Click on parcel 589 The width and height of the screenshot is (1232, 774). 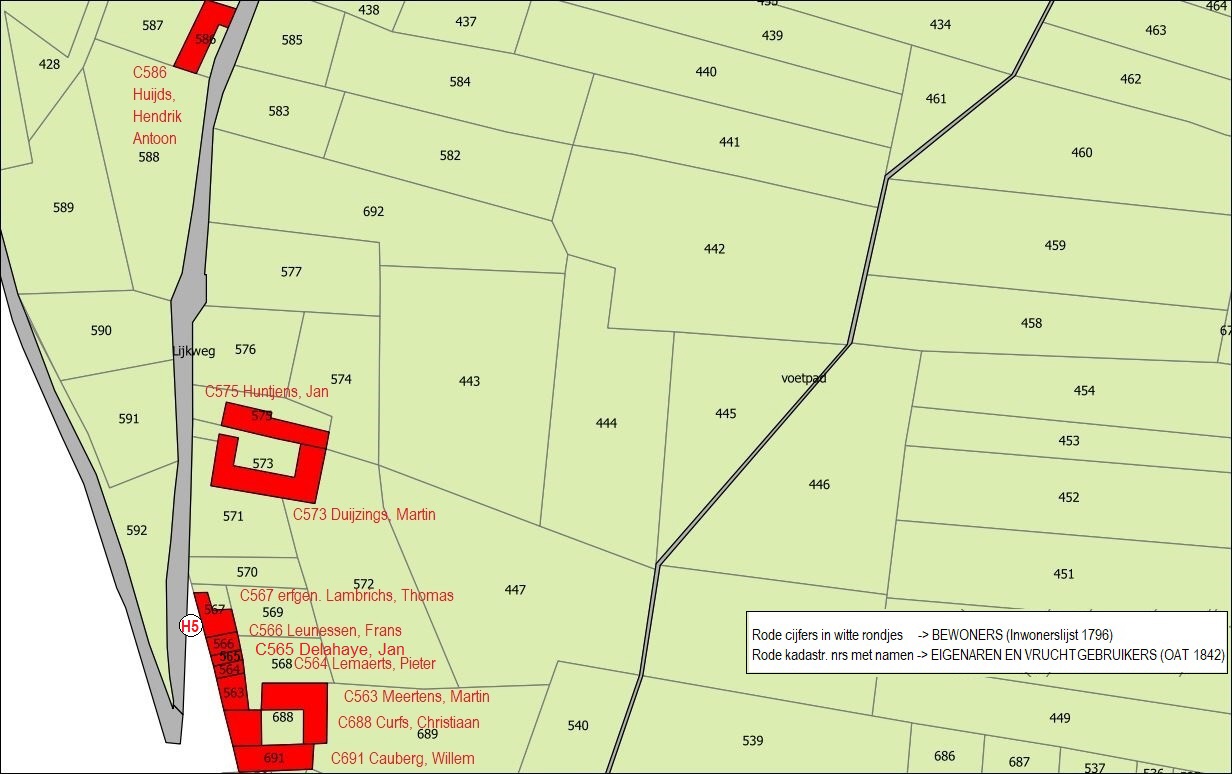click(63, 208)
